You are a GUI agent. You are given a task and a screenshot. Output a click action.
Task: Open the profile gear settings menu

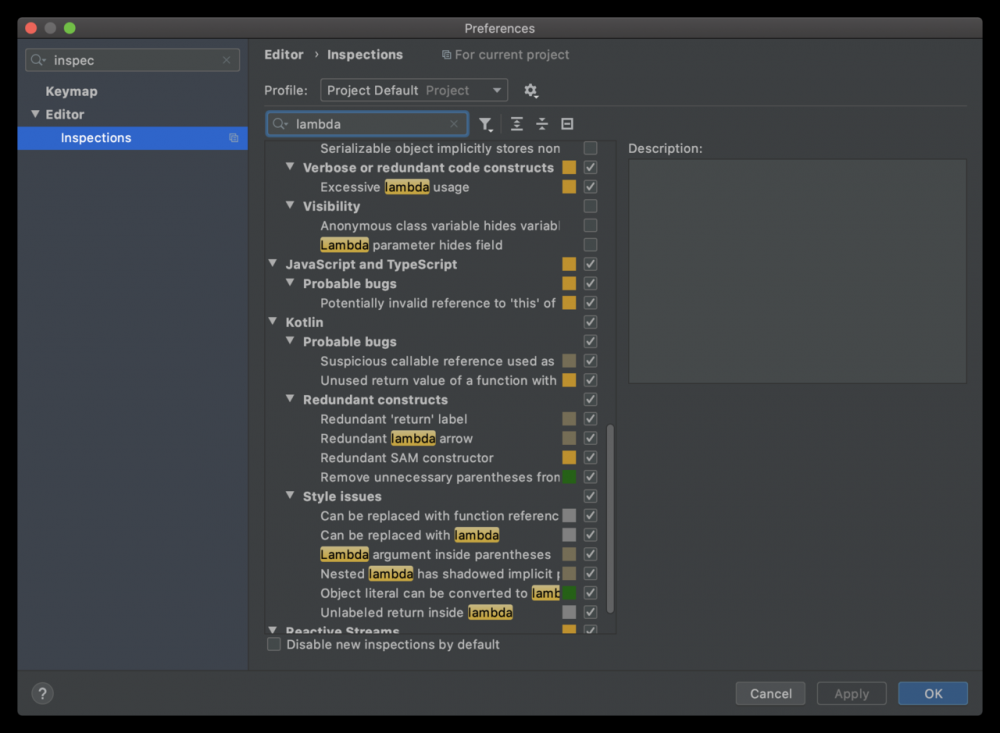[531, 91]
